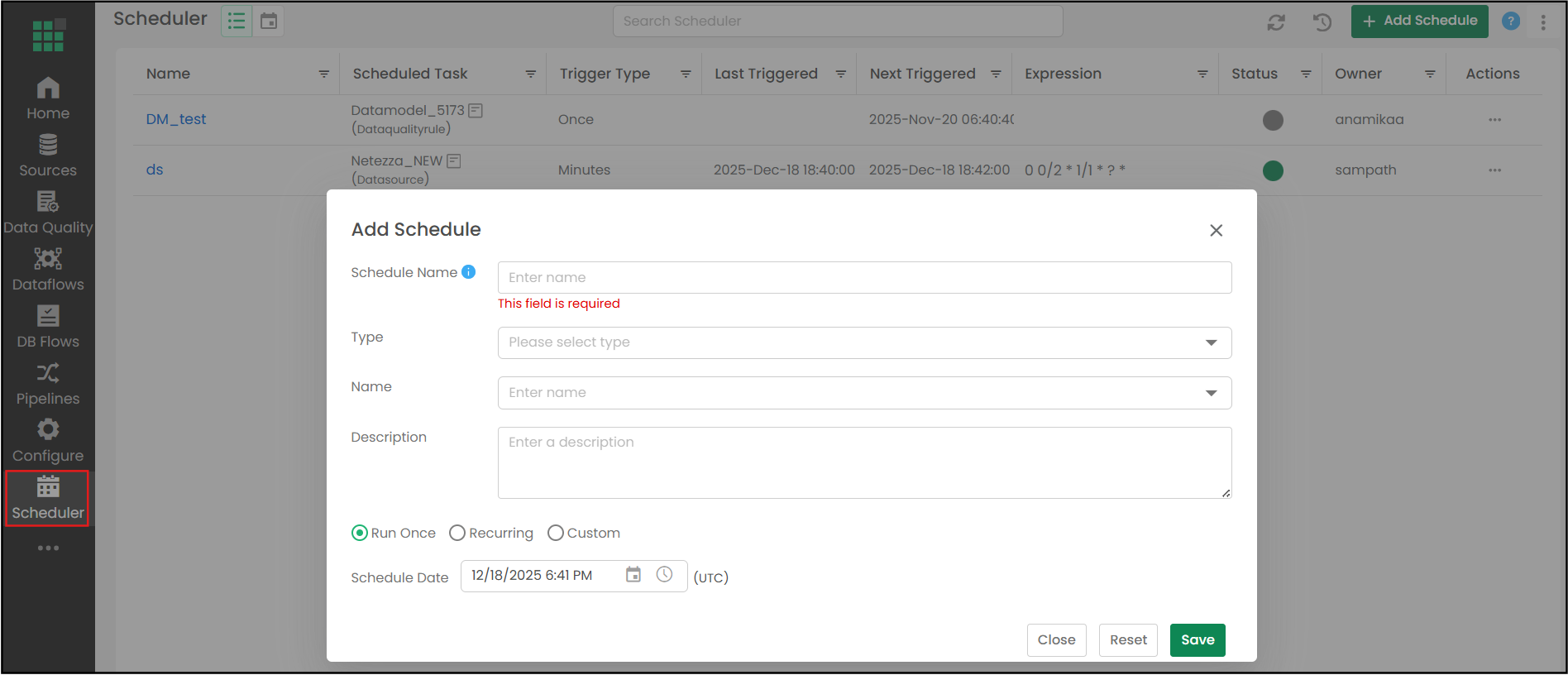Open the DM_test schedule link
Screen dimensions: 1568x675
[x=176, y=119]
